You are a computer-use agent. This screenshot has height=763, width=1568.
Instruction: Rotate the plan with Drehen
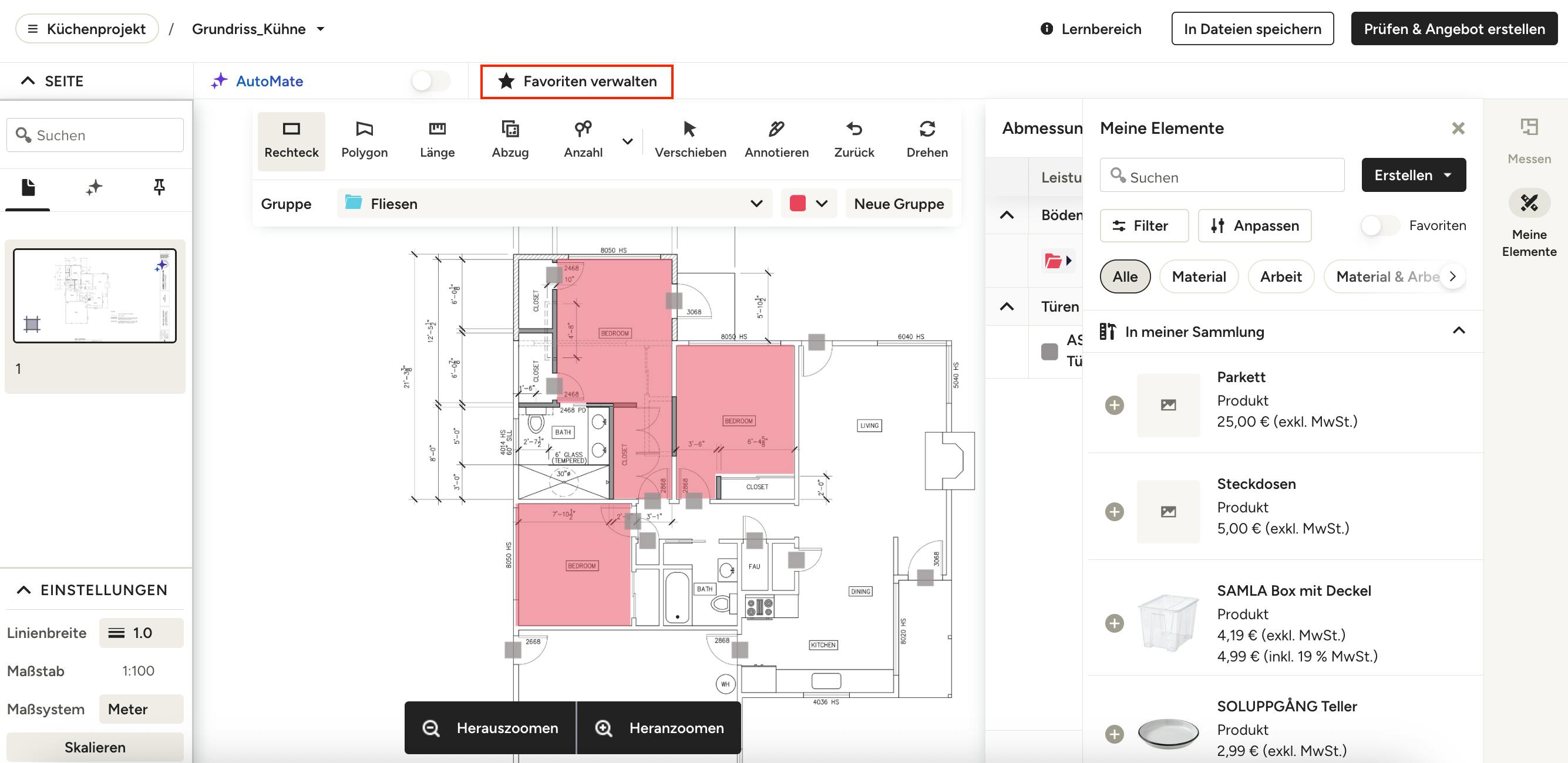pos(927,140)
